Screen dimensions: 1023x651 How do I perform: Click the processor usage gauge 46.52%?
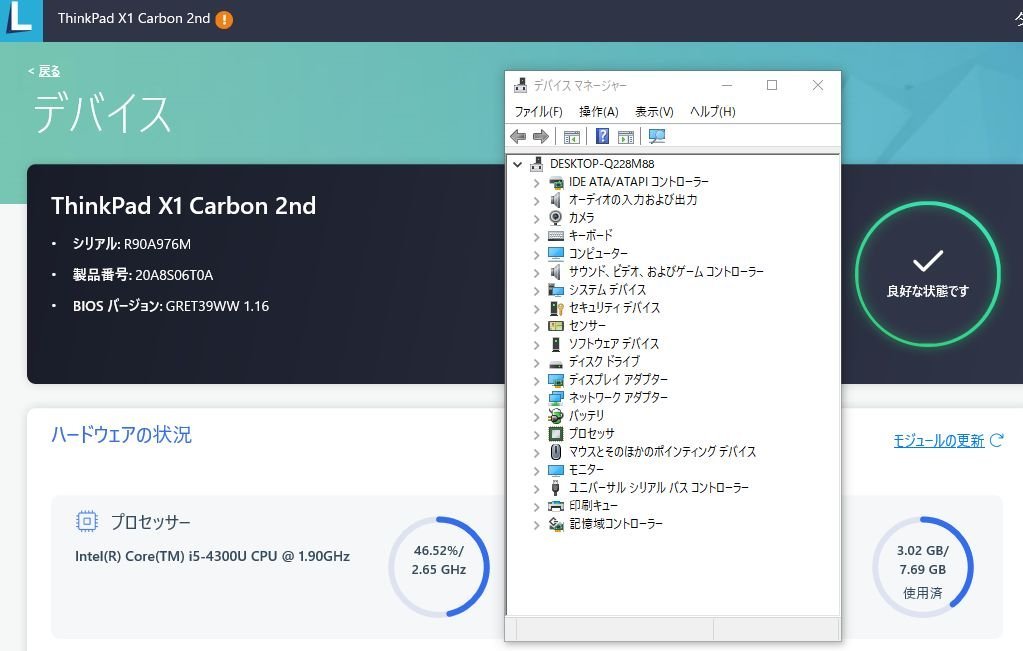(x=438, y=567)
